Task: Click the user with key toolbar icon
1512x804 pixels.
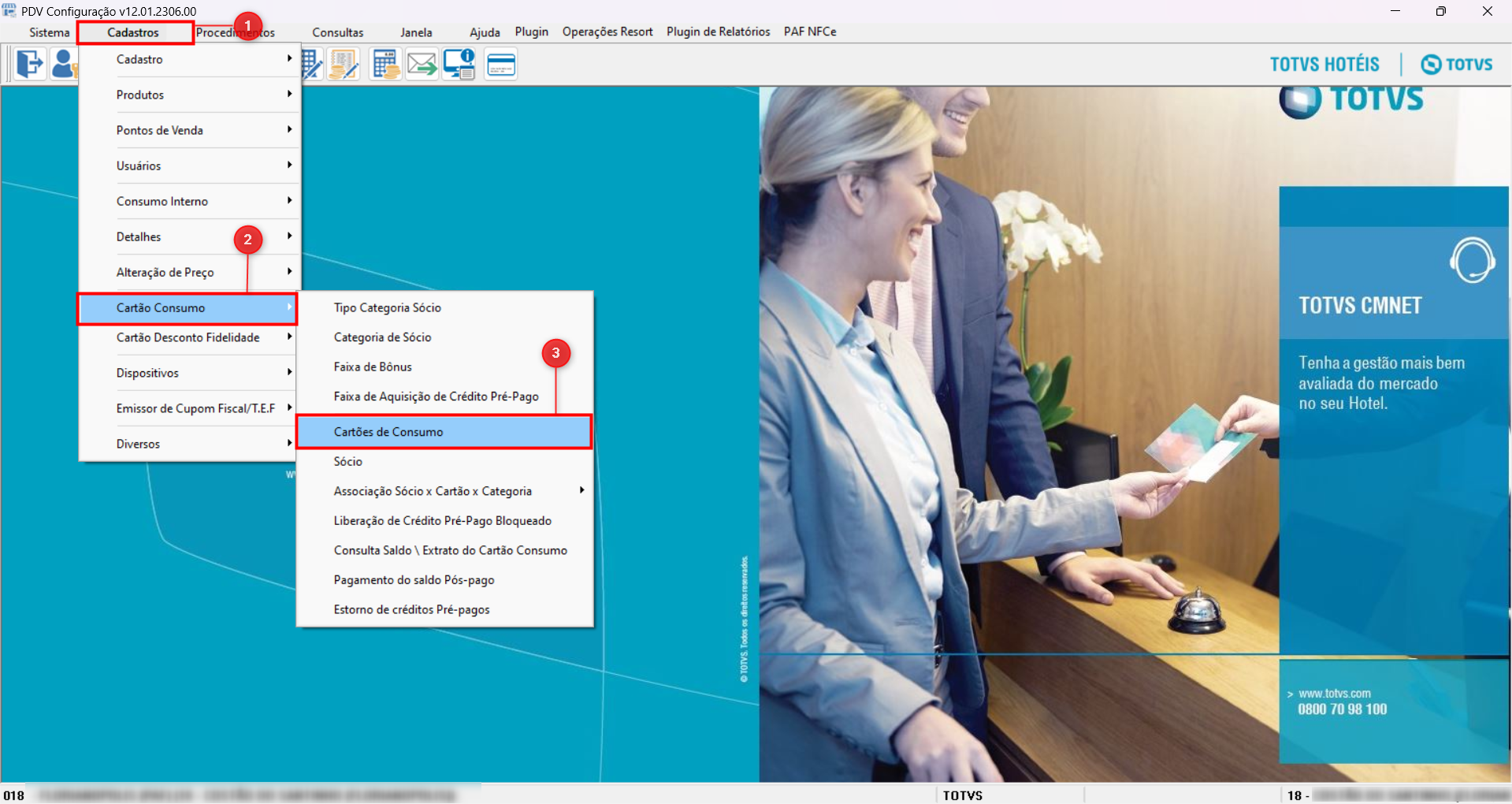Action: (64, 64)
